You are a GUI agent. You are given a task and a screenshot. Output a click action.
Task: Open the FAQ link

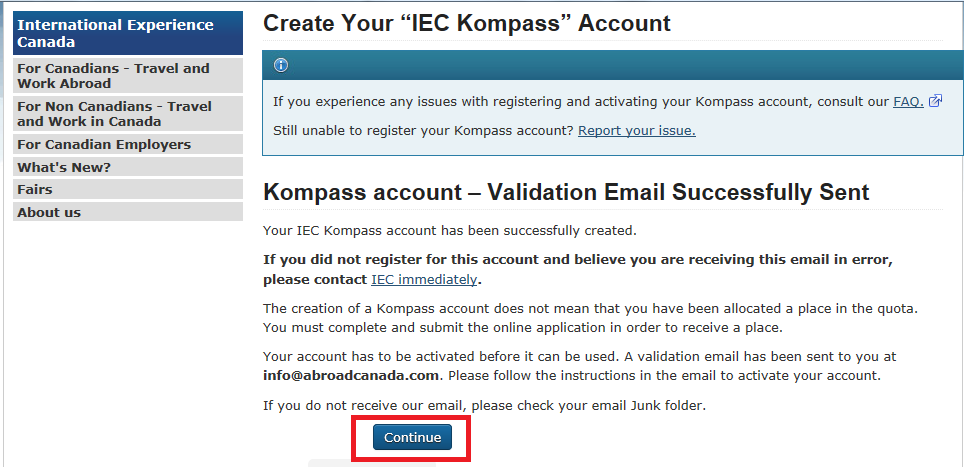[908, 101]
